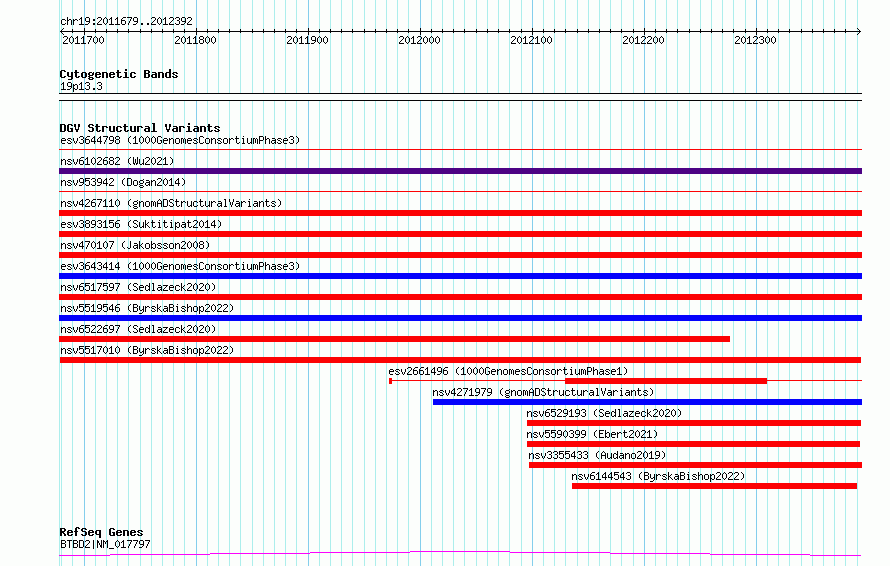Screen dimensions: 890x566
Task: Click the Cytogenetic Bands track title
Action: (x=119, y=74)
